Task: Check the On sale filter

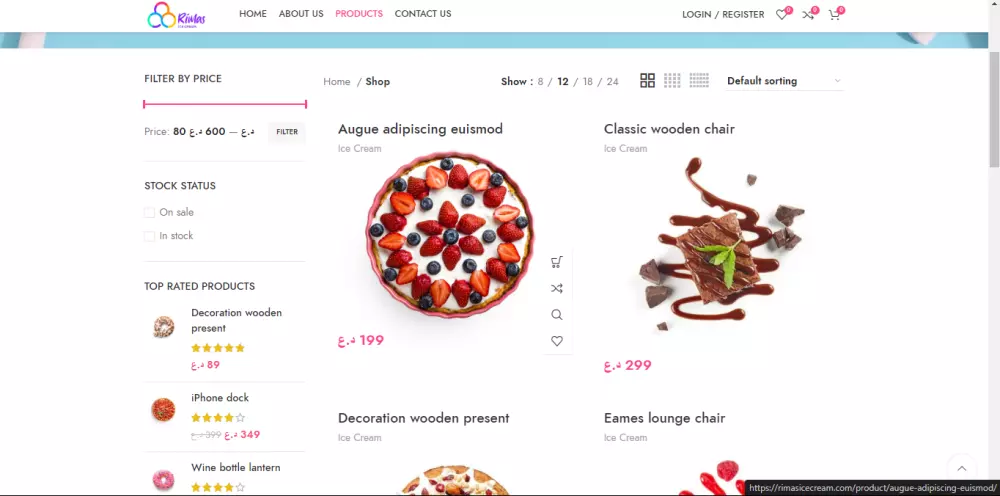Action: coord(149,212)
